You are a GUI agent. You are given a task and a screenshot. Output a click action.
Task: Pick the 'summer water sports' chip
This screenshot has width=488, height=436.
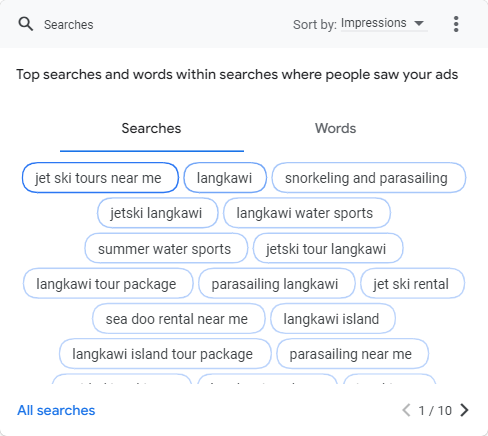(166, 248)
